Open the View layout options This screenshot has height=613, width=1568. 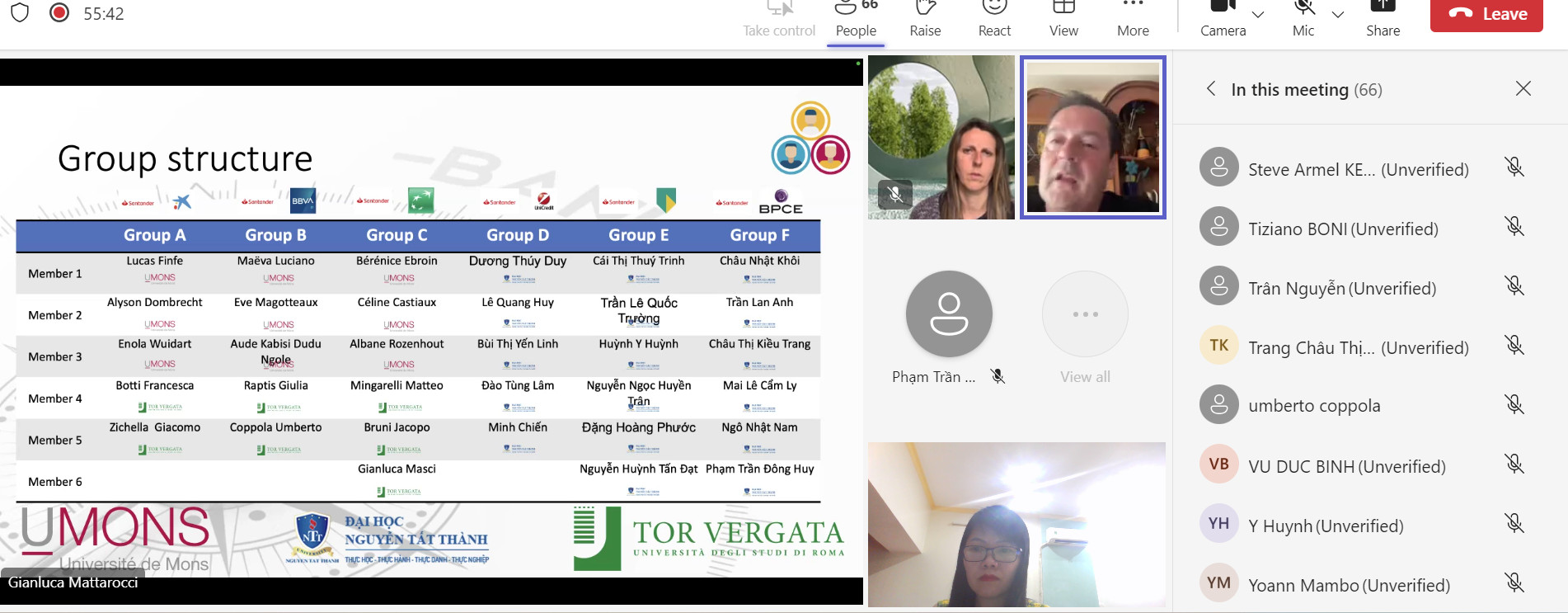[1063, 10]
